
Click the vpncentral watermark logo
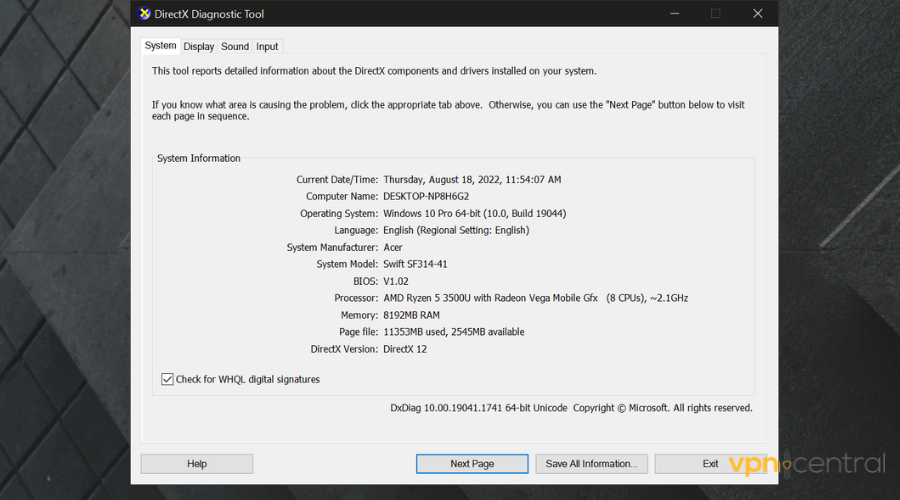tap(806, 464)
